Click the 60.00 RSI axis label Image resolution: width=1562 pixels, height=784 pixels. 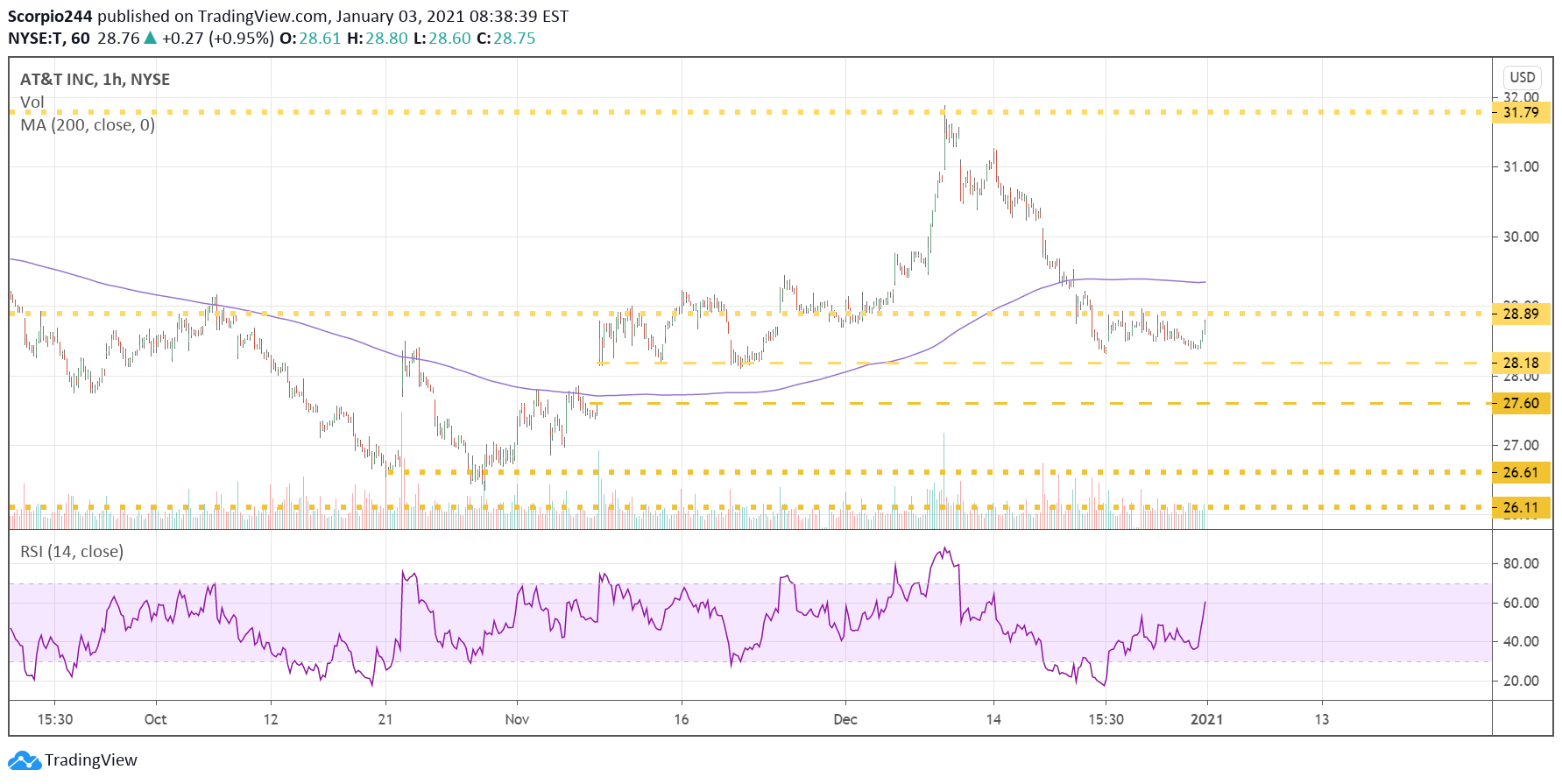(x=1521, y=603)
